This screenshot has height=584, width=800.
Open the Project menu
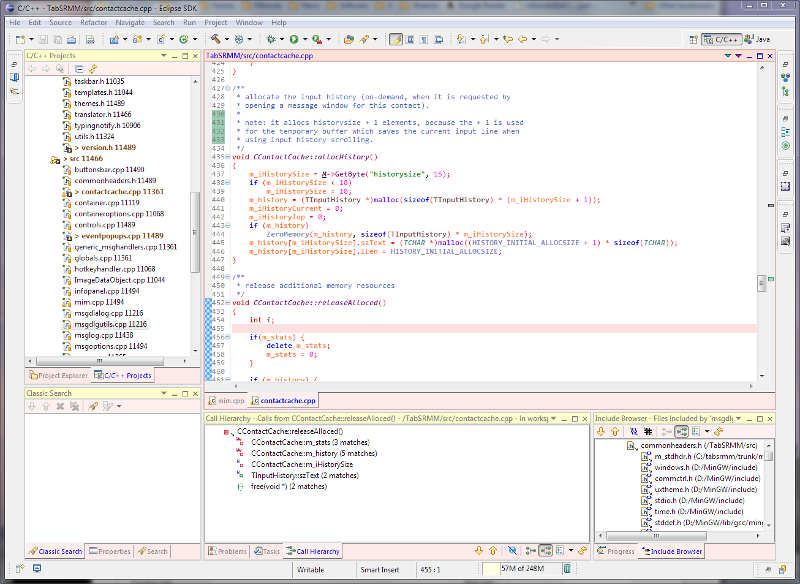click(x=215, y=22)
